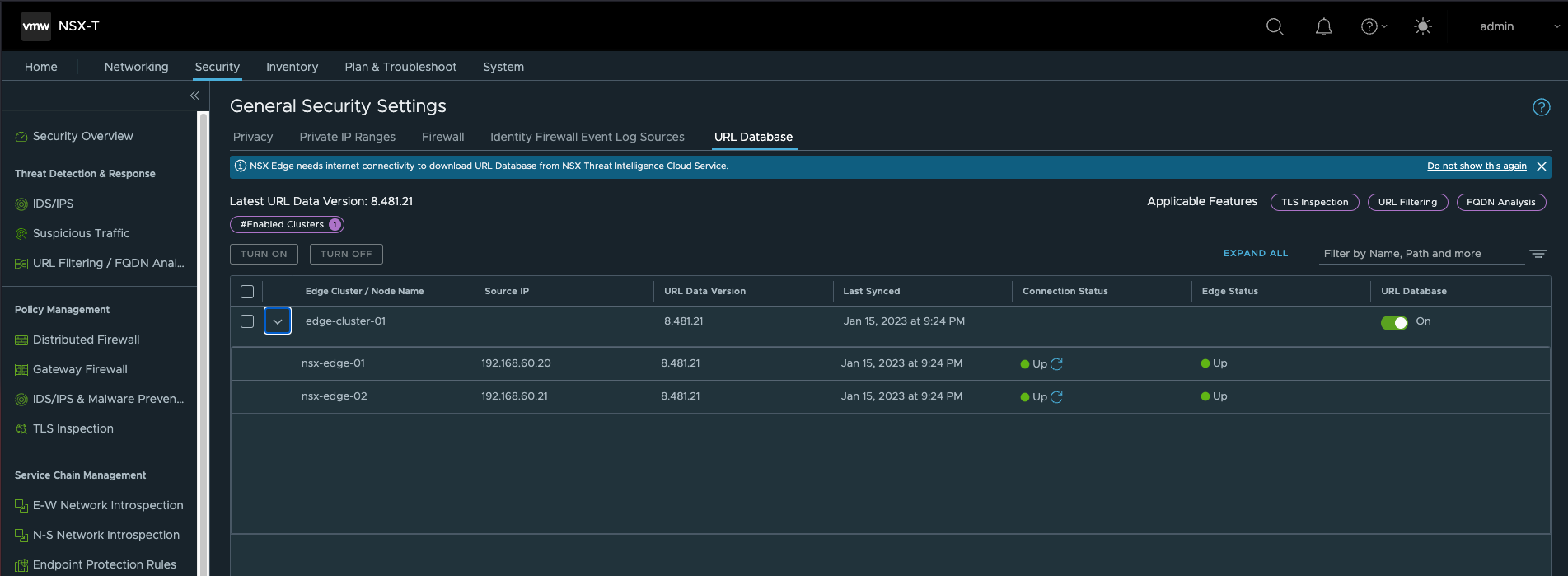Open the filter lines icon beside search field
This screenshot has width=1568, height=576.
click(1538, 254)
